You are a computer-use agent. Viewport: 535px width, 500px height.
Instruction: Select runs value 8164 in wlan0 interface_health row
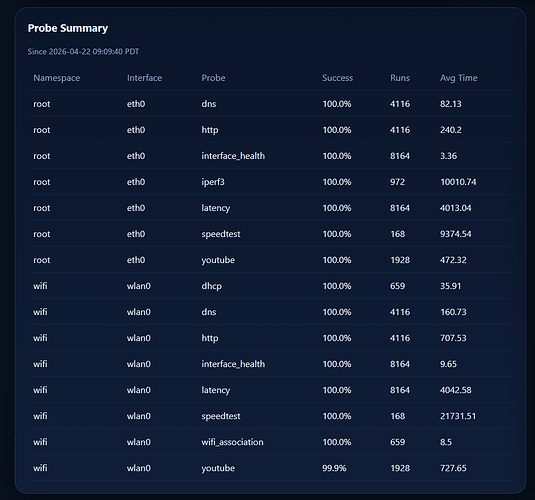click(400, 364)
